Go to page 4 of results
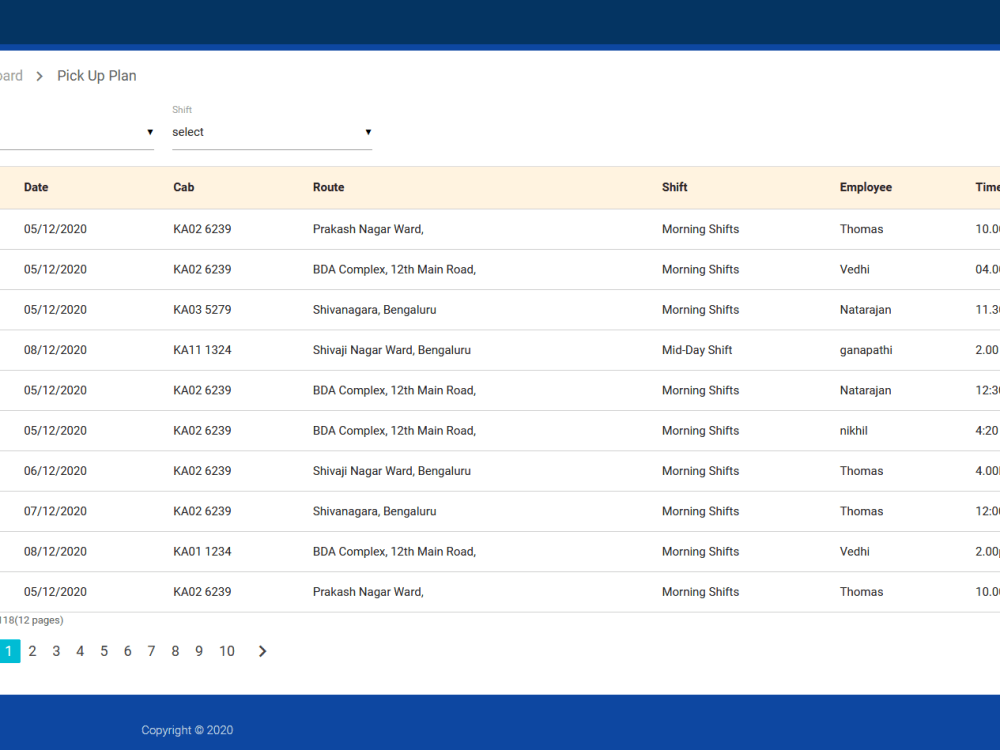Viewport: 1000px width, 750px height. pyautogui.click(x=80, y=651)
